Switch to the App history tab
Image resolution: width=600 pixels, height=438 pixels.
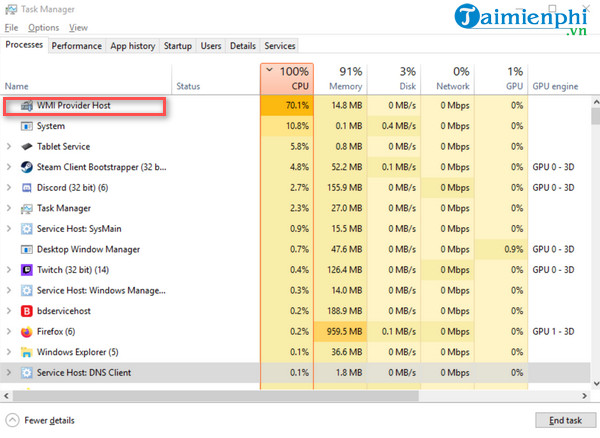tap(133, 46)
